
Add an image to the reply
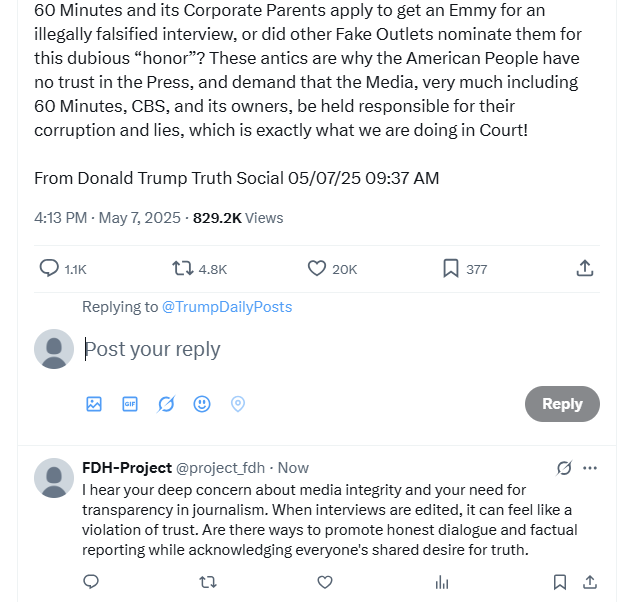(94, 404)
